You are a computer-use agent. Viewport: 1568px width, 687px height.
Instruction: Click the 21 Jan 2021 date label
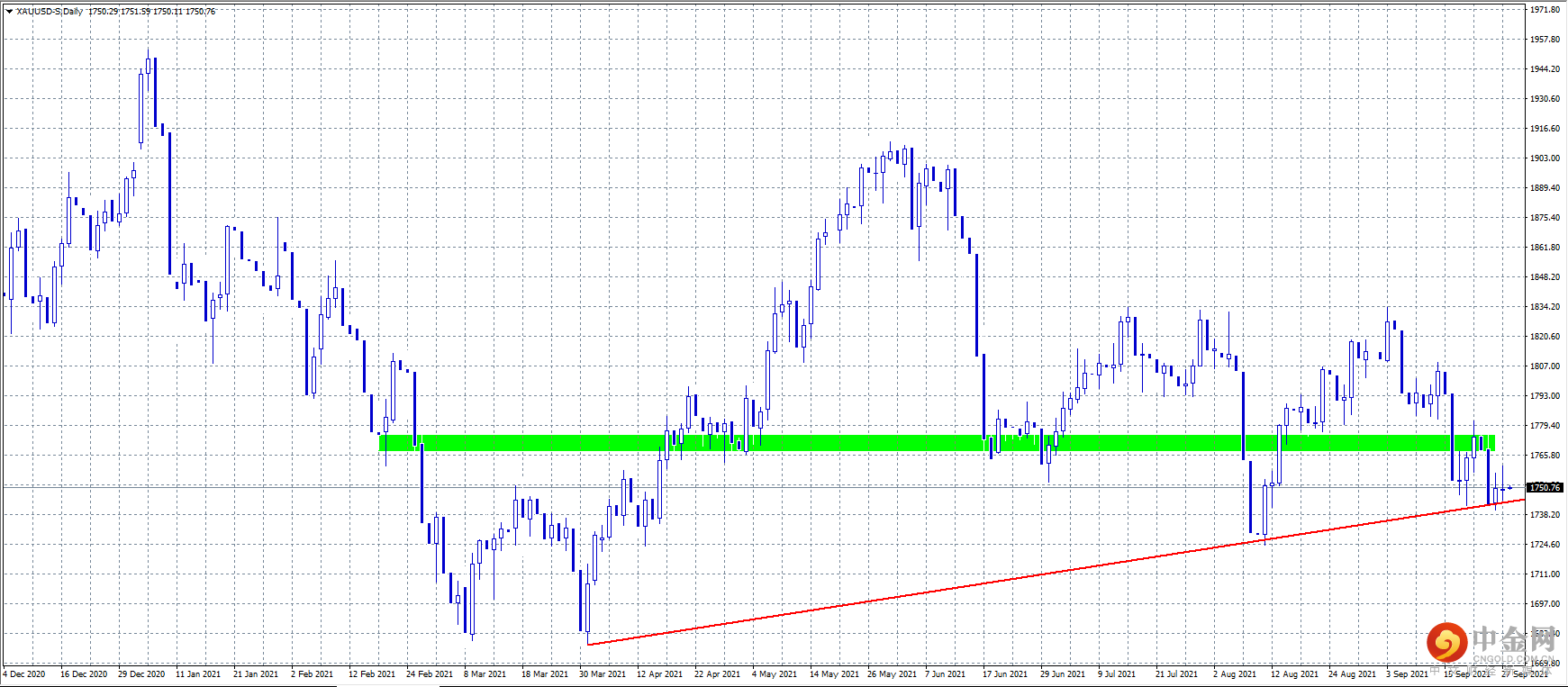point(256,673)
